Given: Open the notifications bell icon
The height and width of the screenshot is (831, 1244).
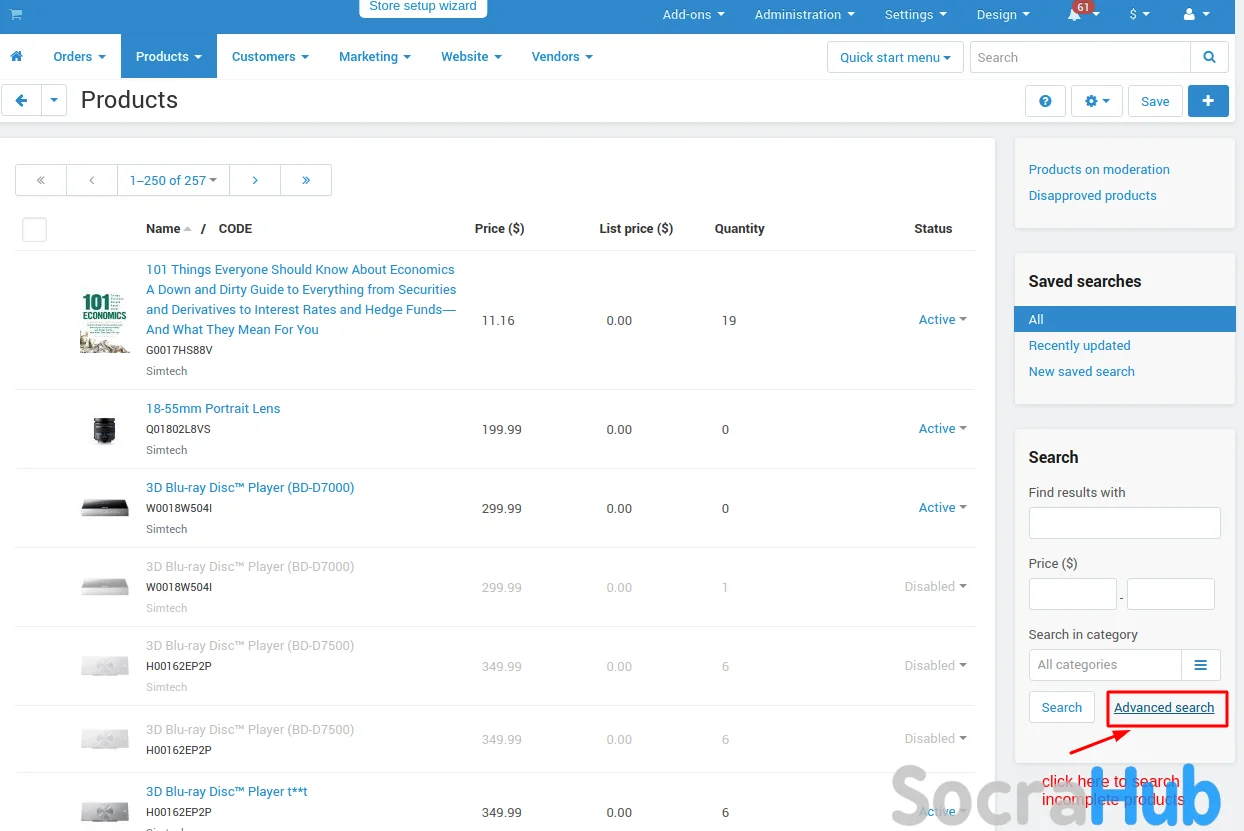Looking at the screenshot, I should (x=1075, y=15).
